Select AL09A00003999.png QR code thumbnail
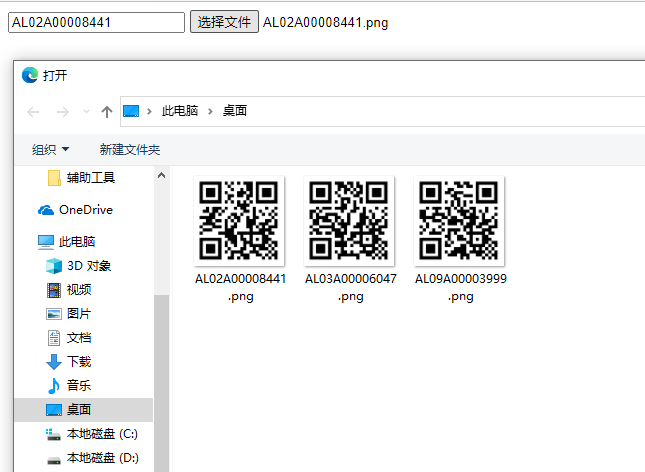 click(x=459, y=221)
